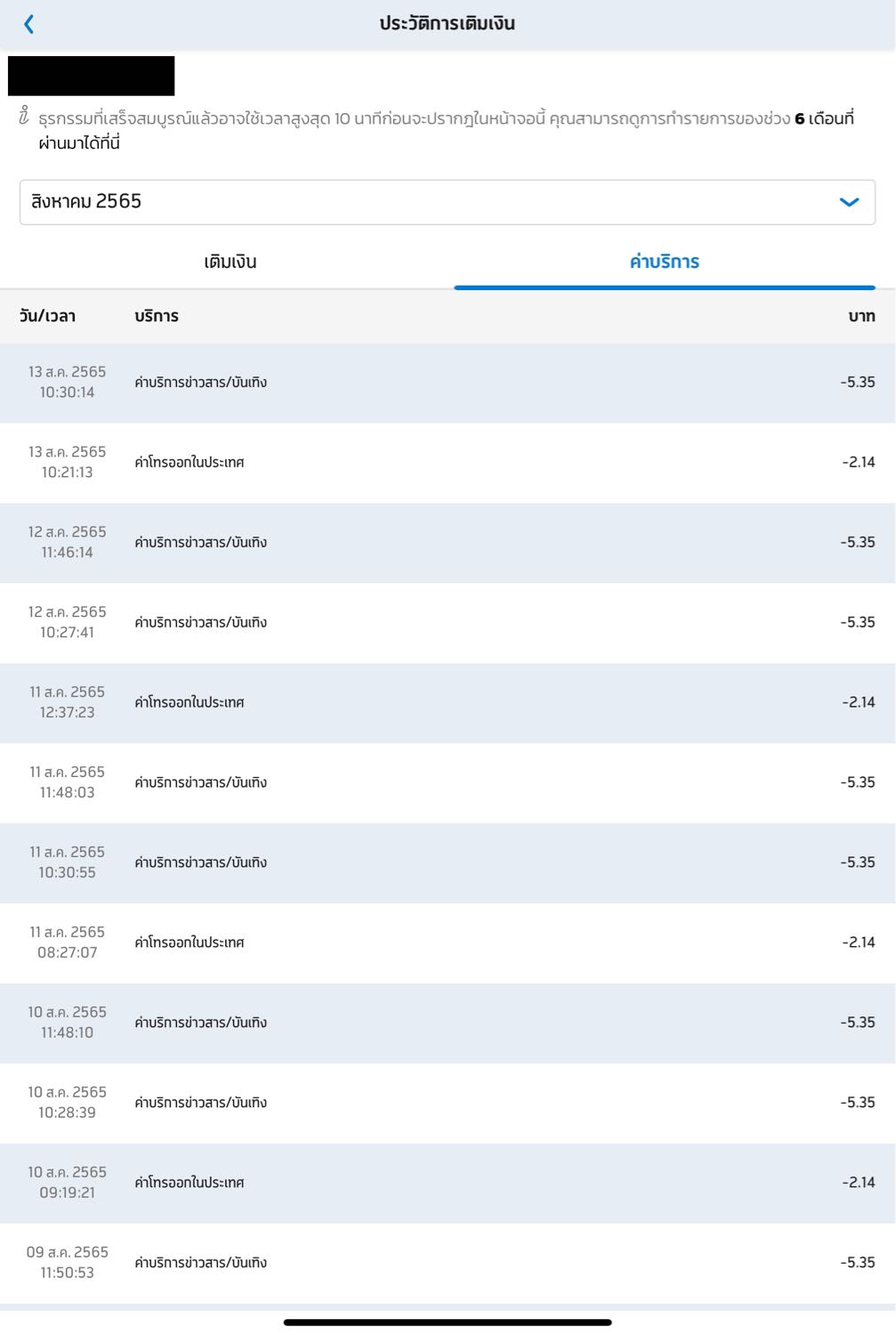896x1335 pixels.
Task: Tap the info icon beside notice text
Action: point(24,117)
